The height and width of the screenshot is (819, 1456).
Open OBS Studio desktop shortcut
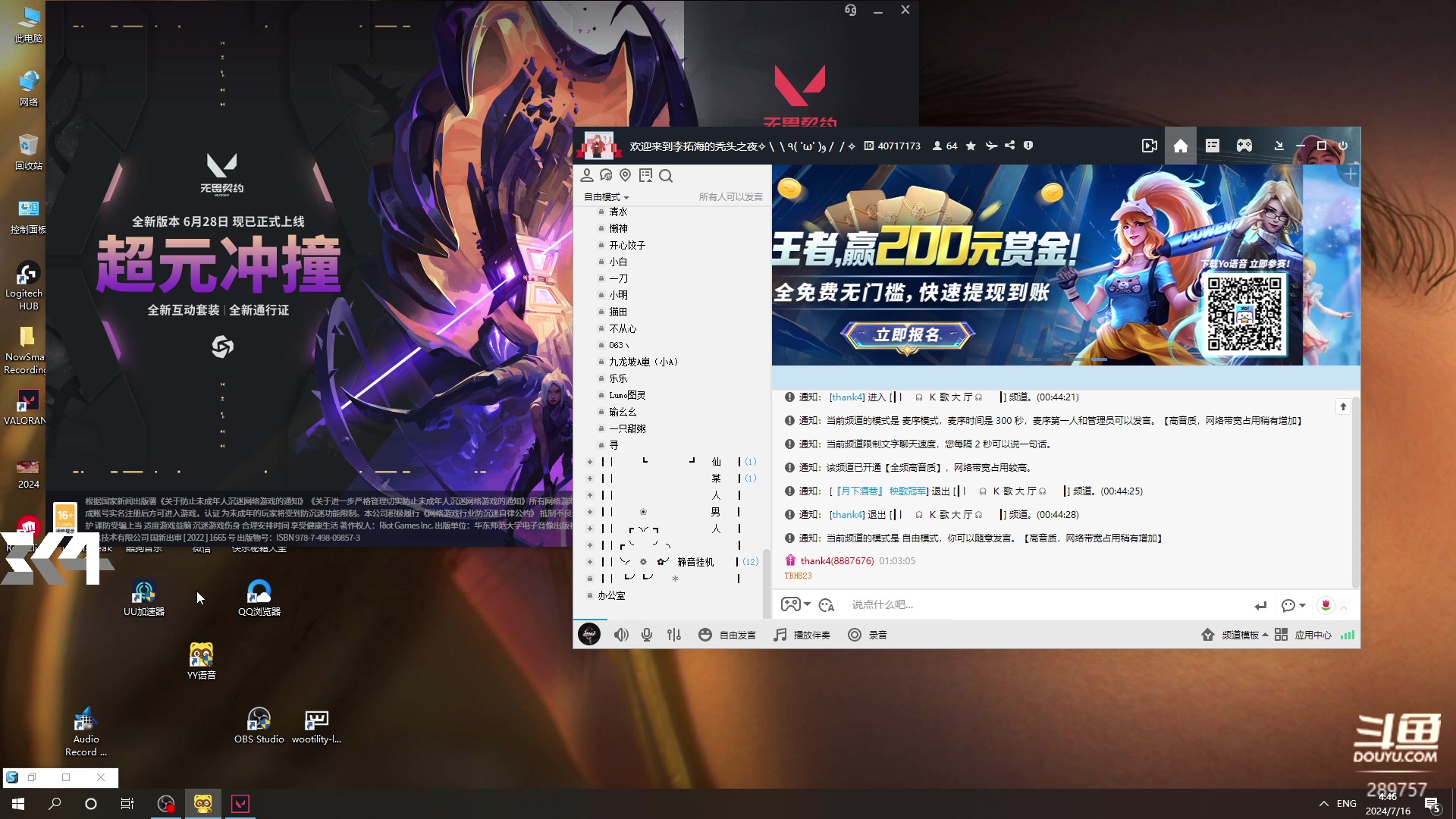pyautogui.click(x=259, y=726)
